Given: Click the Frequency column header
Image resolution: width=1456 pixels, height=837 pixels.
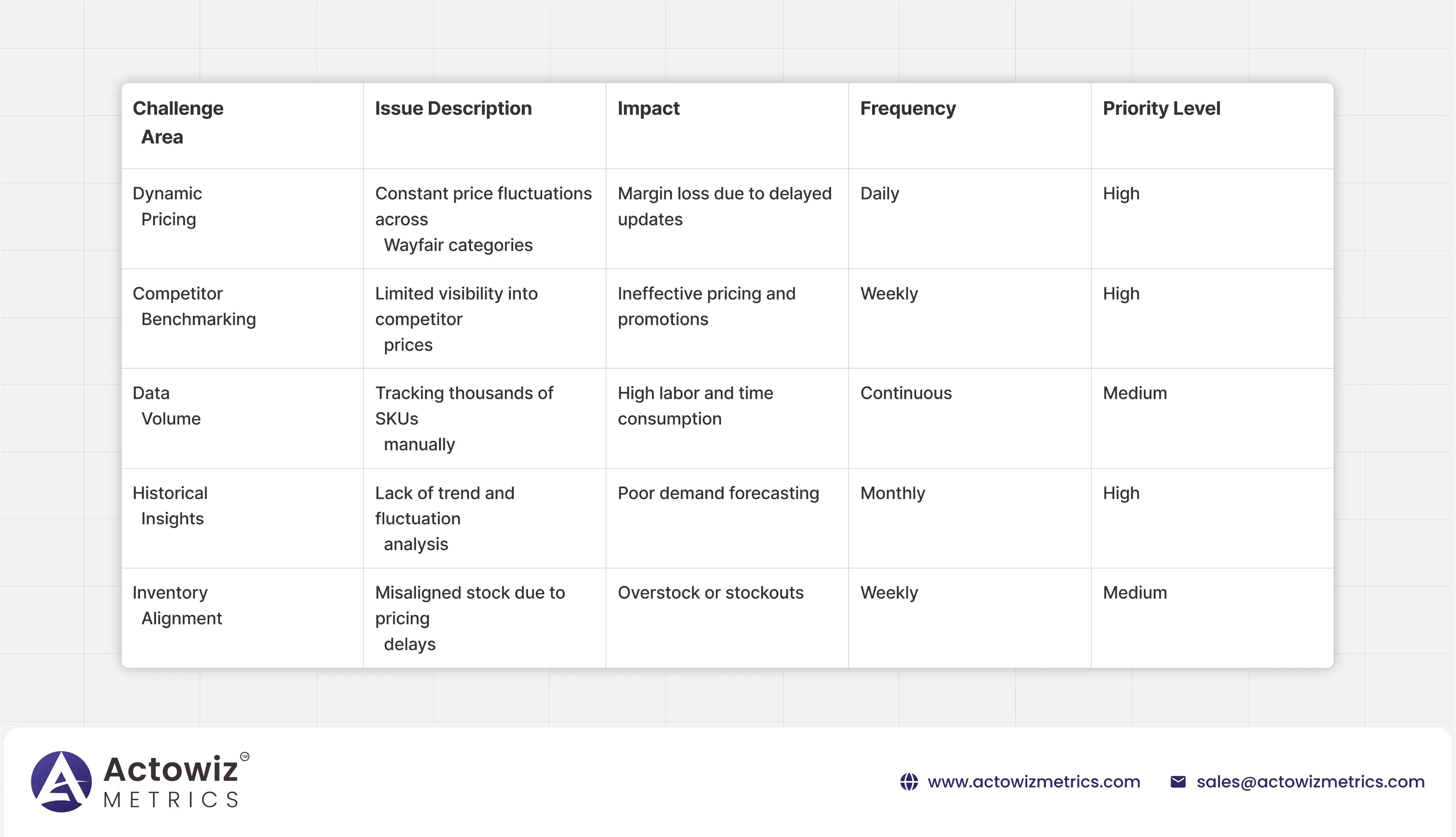Looking at the screenshot, I should click(908, 108).
